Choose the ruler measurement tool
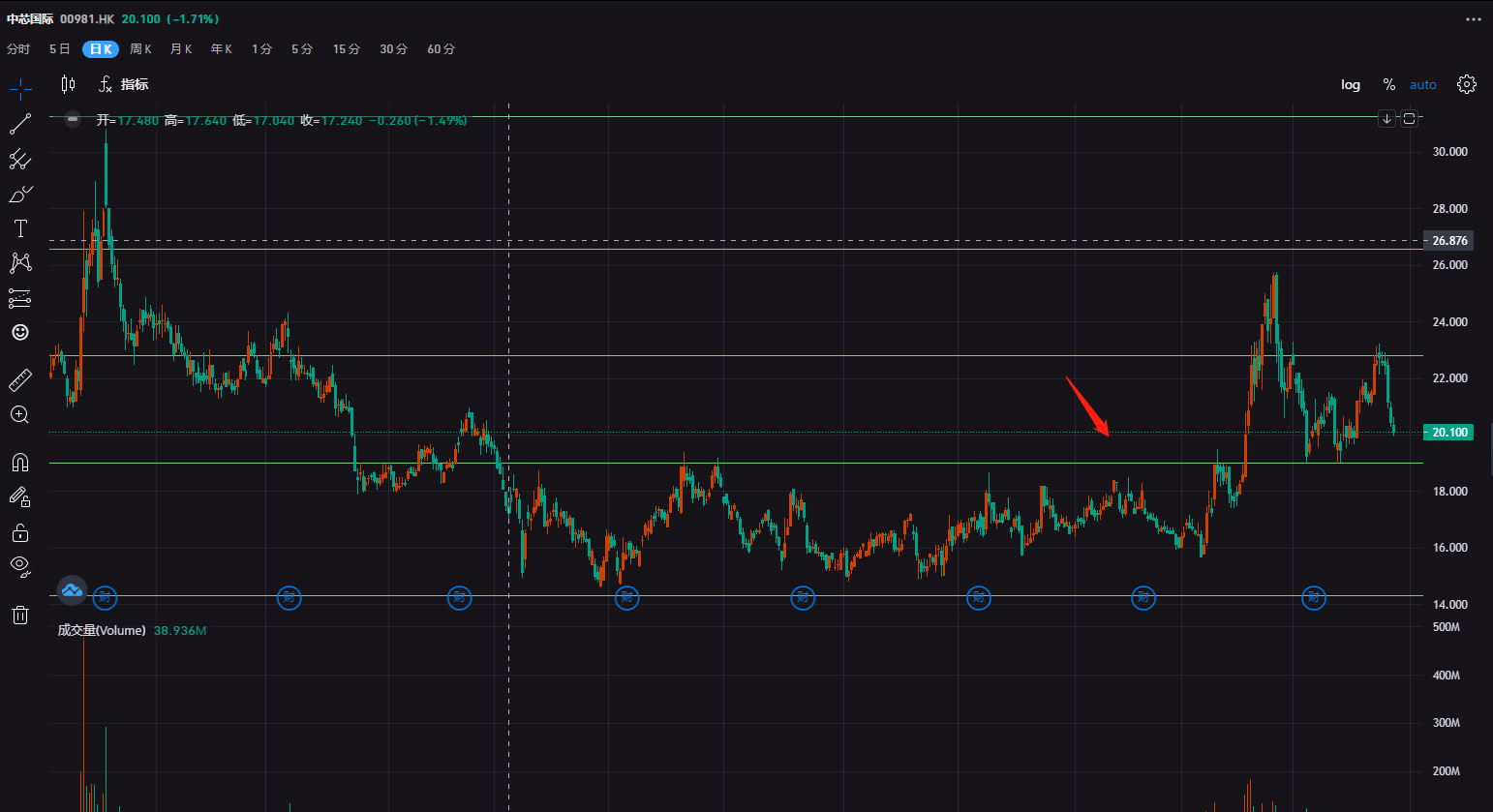The image size is (1493, 812). click(20, 379)
